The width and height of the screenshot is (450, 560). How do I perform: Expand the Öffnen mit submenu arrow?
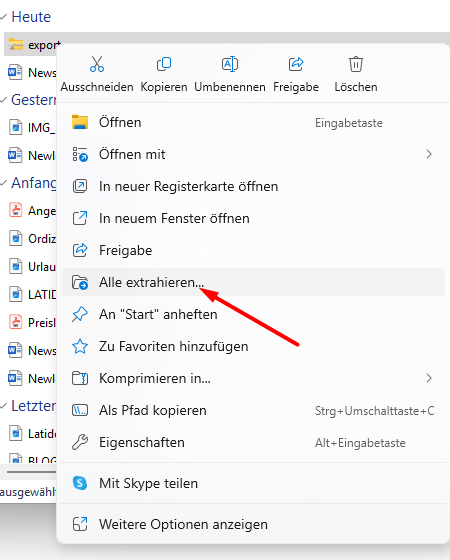tap(429, 154)
